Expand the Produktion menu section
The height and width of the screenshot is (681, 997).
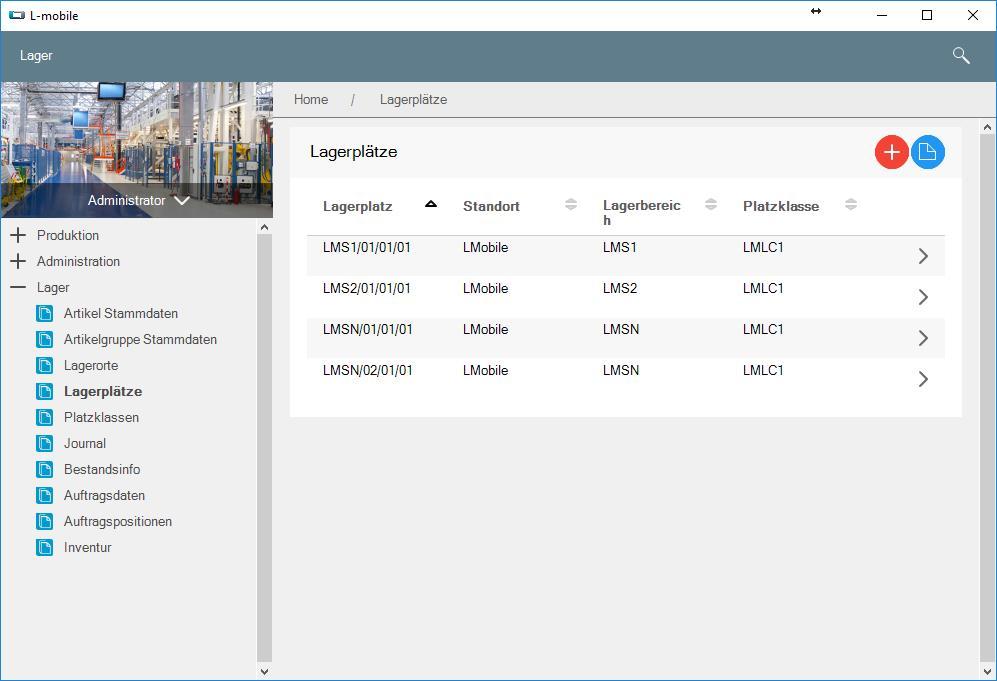(x=18, y=235)
